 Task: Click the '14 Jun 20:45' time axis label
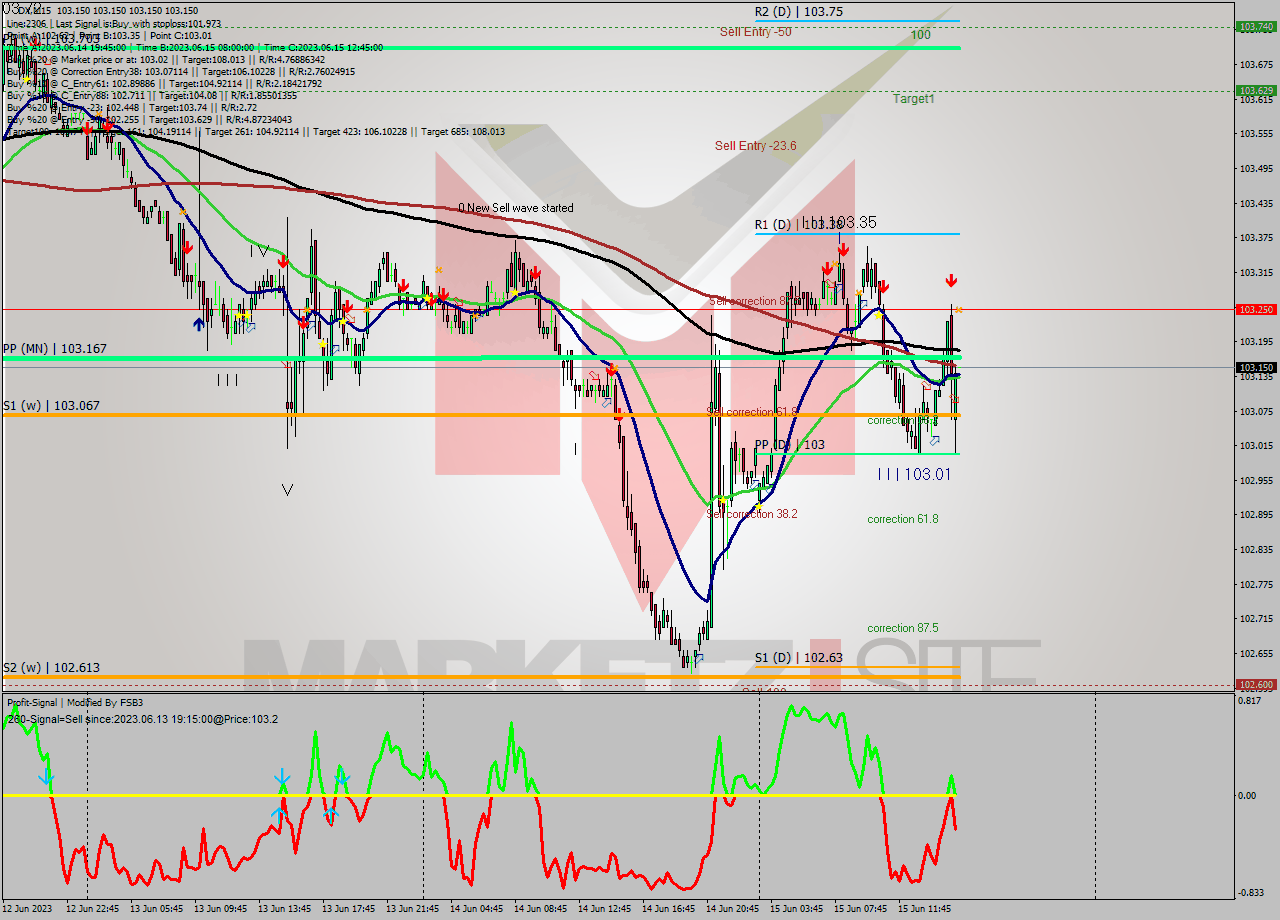click(733, 909)
